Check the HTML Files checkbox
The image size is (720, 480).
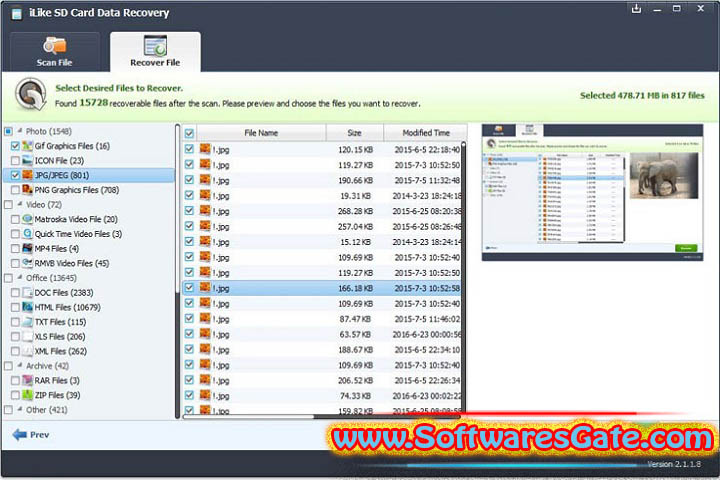pos(15,307)
